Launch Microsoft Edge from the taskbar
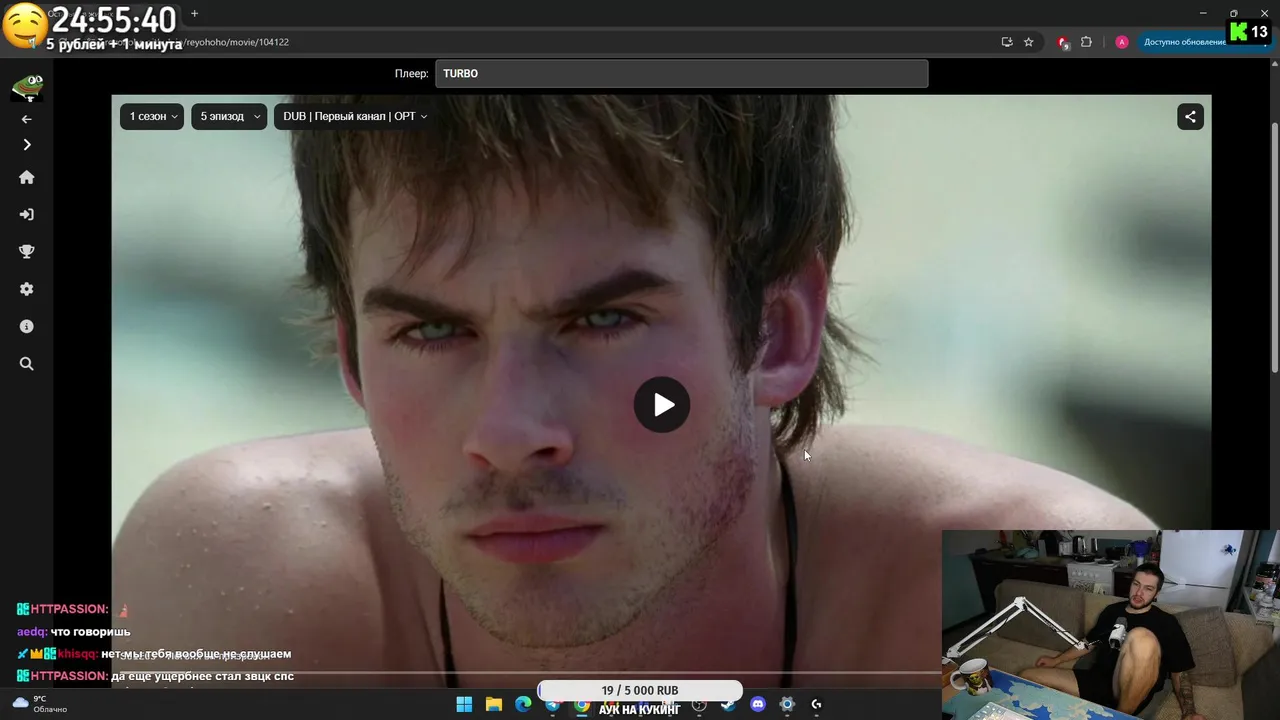This screenshot has width=1280, height=720. click(523, 704)
